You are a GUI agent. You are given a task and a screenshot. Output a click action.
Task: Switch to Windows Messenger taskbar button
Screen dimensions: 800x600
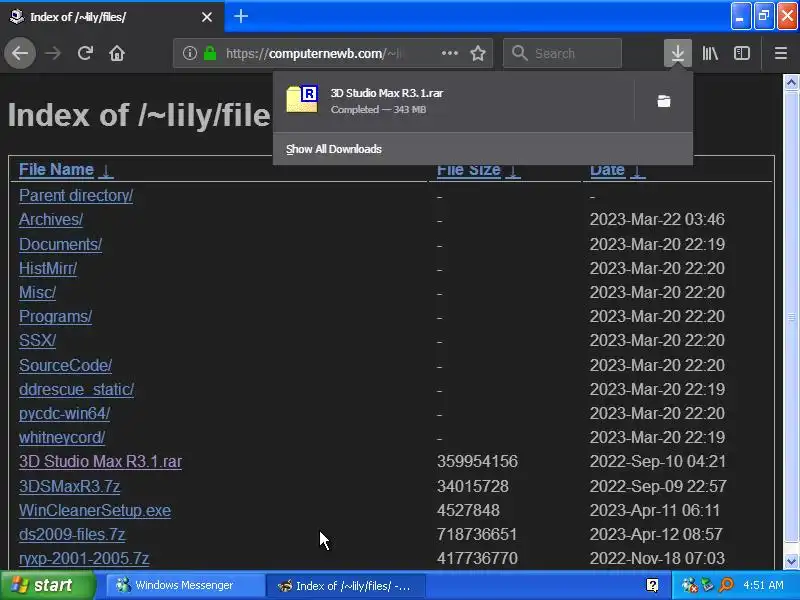pos(185,585)
